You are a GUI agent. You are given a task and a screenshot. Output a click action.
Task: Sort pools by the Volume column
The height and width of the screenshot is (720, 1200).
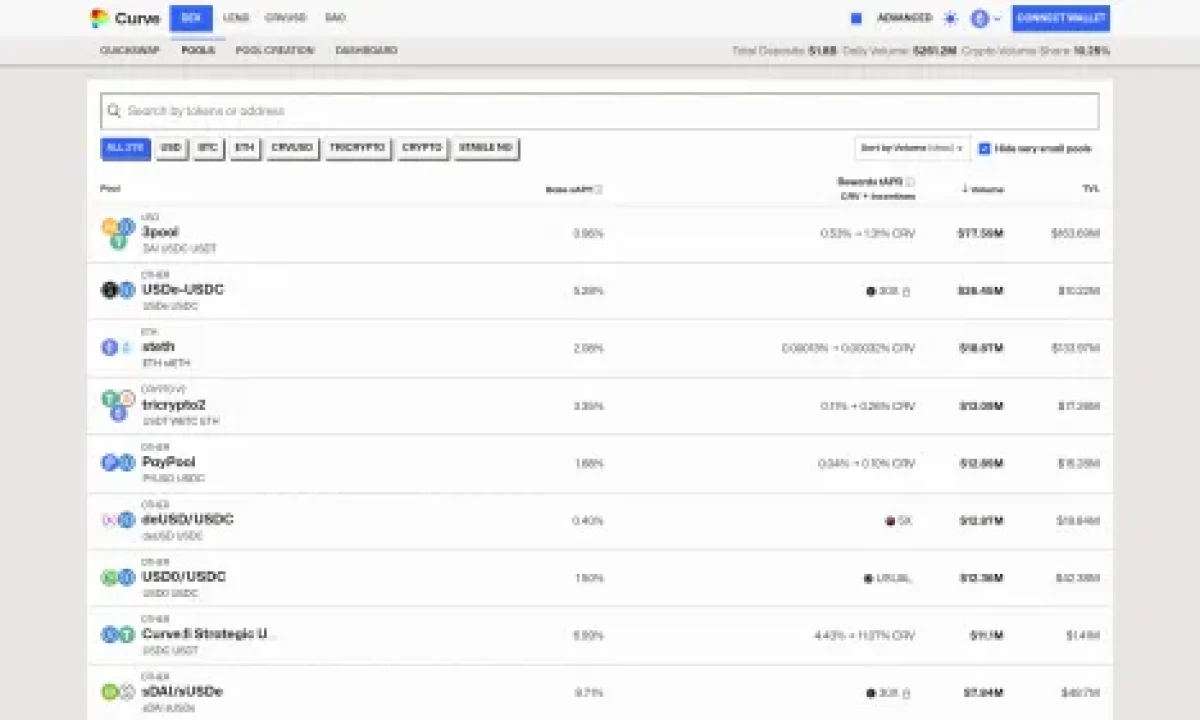984,189
